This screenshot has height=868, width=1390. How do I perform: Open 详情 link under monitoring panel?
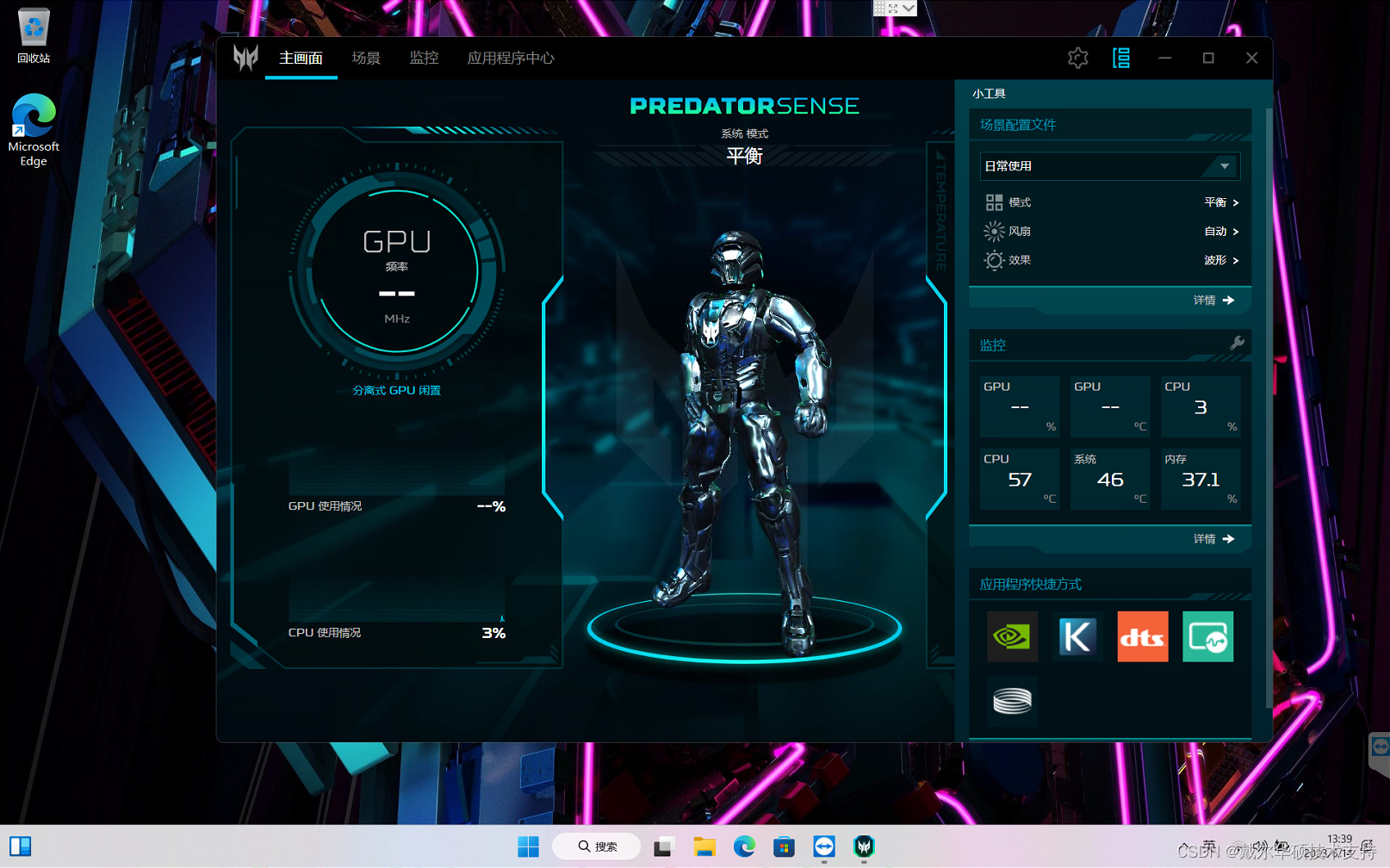tap(1213, 539)
